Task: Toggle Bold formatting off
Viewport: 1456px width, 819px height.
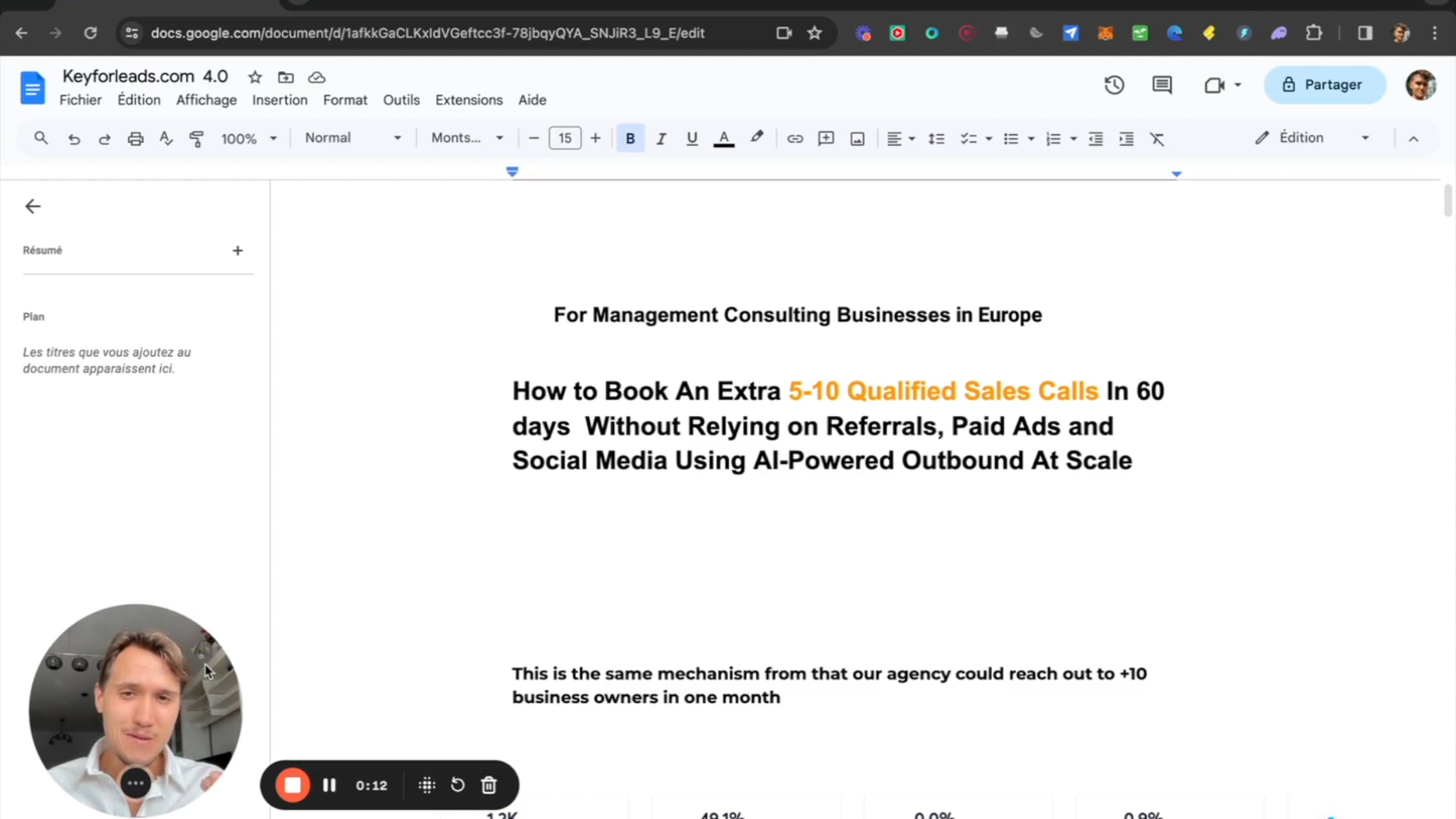Action: pyautogui.click(x=630, y=139)
